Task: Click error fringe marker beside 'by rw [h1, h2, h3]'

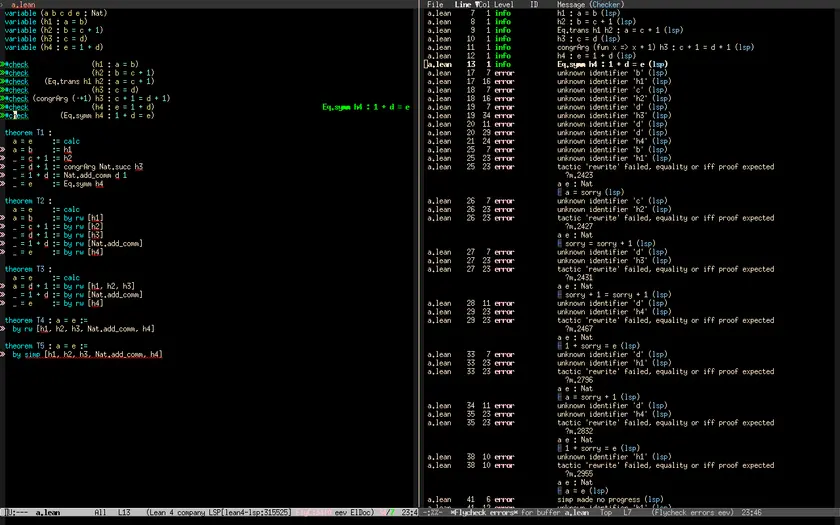Action: coord(3,286)
